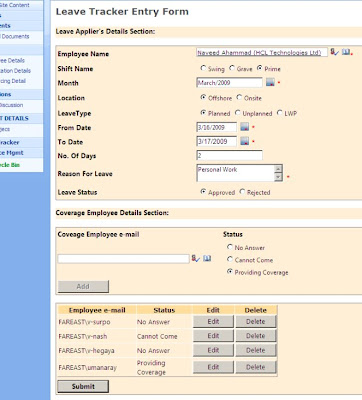The width and height of the screenshot is (362, 400).
Task: Delete the FAREAST\umanaray row
Action: click(x=256, y=367)
